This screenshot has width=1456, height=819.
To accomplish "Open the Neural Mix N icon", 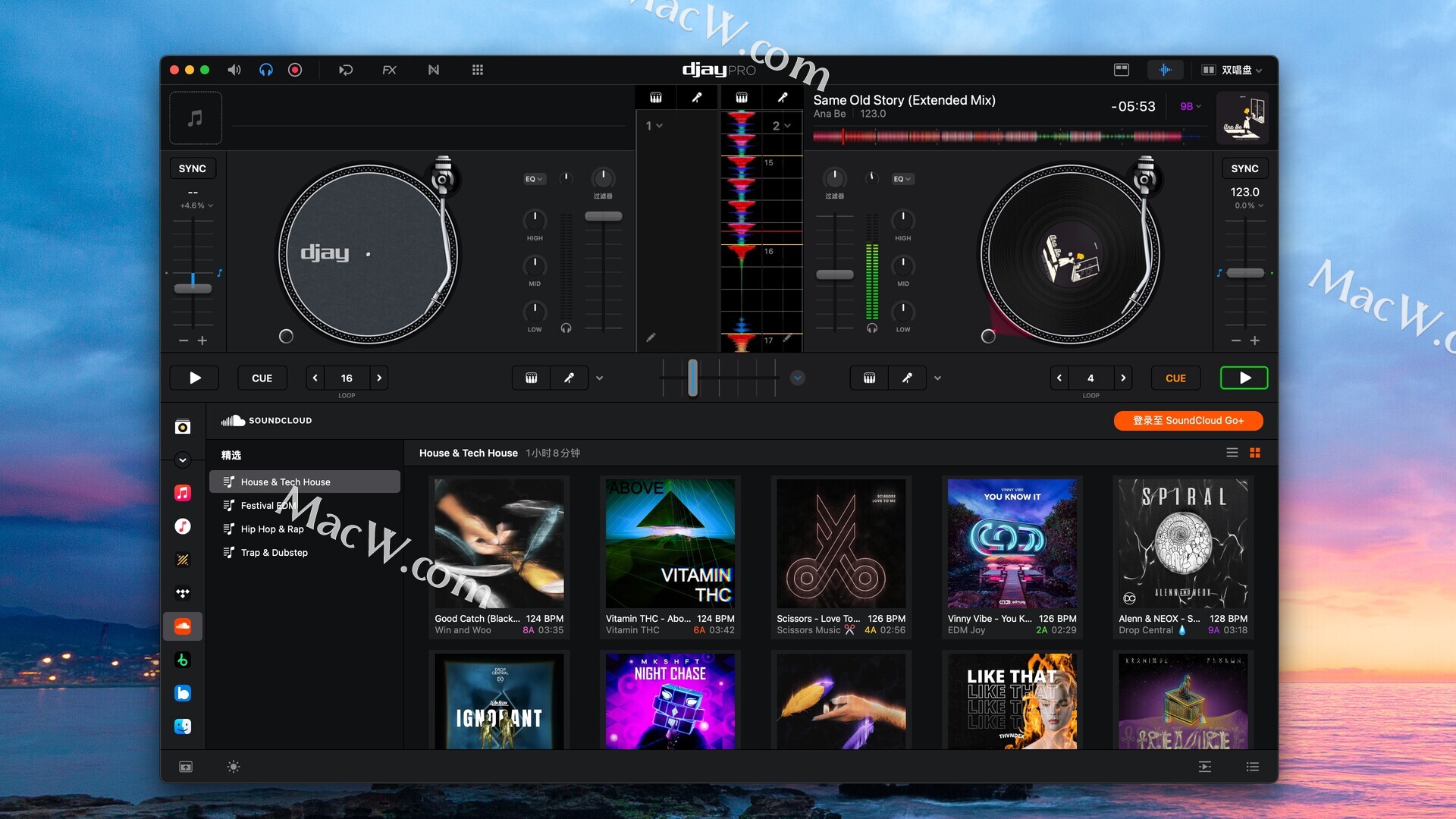I will tap(433, 70).
